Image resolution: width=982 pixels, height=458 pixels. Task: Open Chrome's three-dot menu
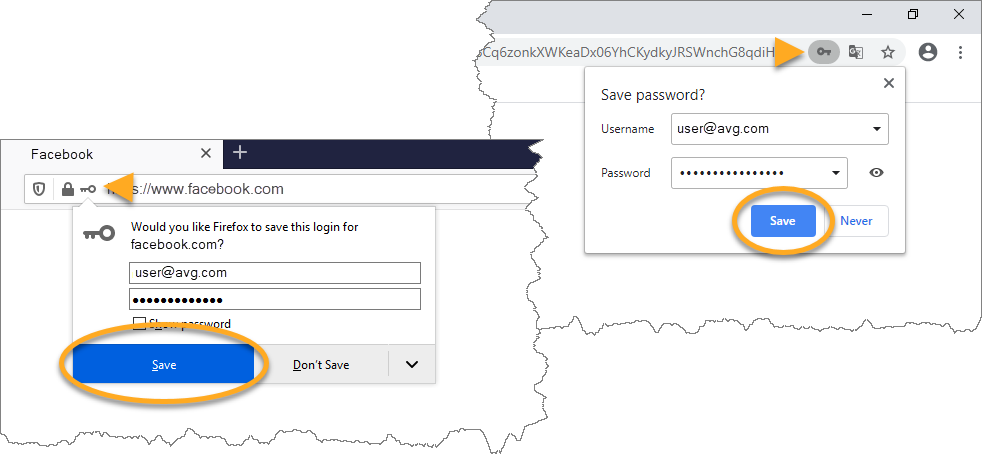point(960,52)
